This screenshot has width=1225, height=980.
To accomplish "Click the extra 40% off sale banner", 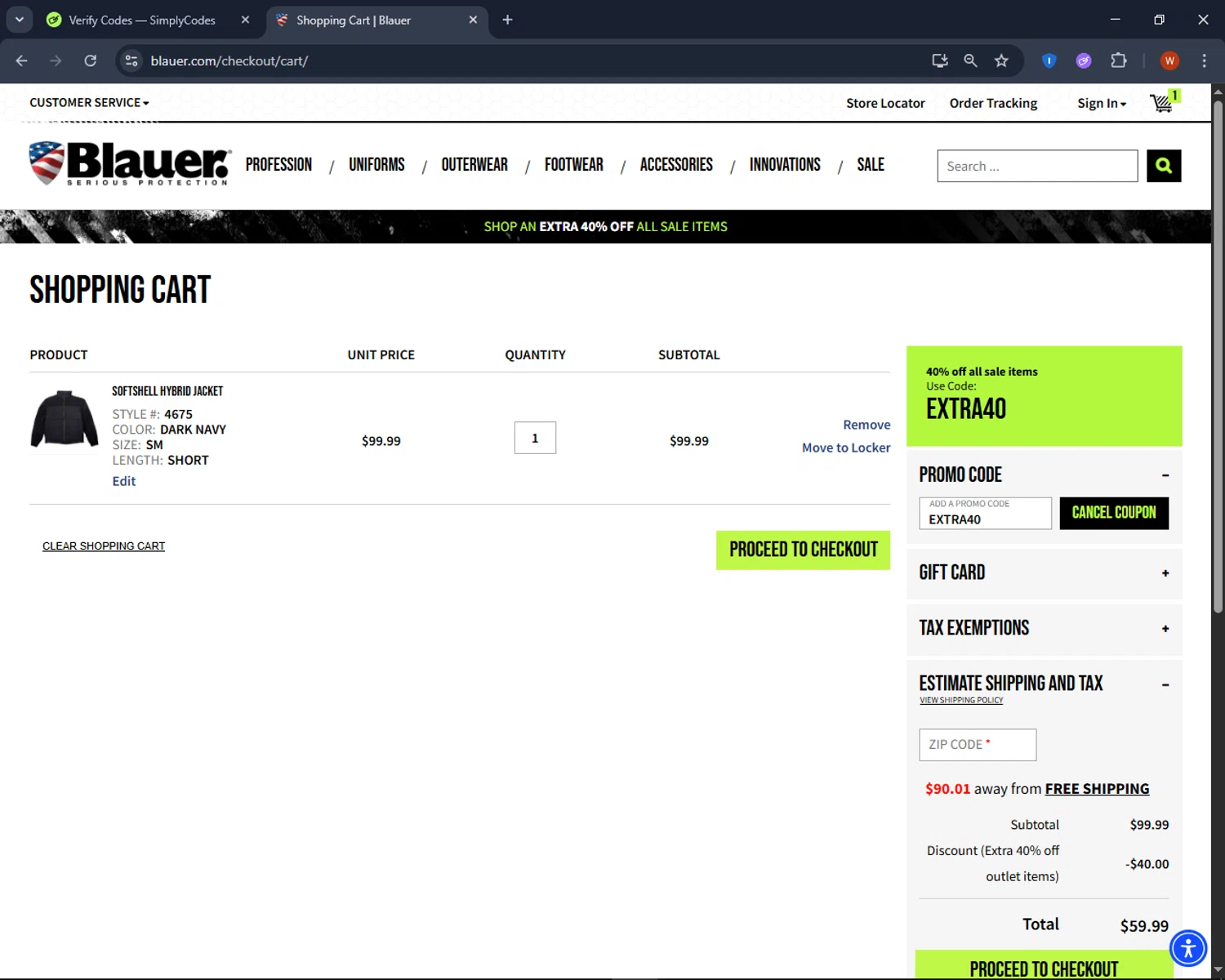I will 605,226.
